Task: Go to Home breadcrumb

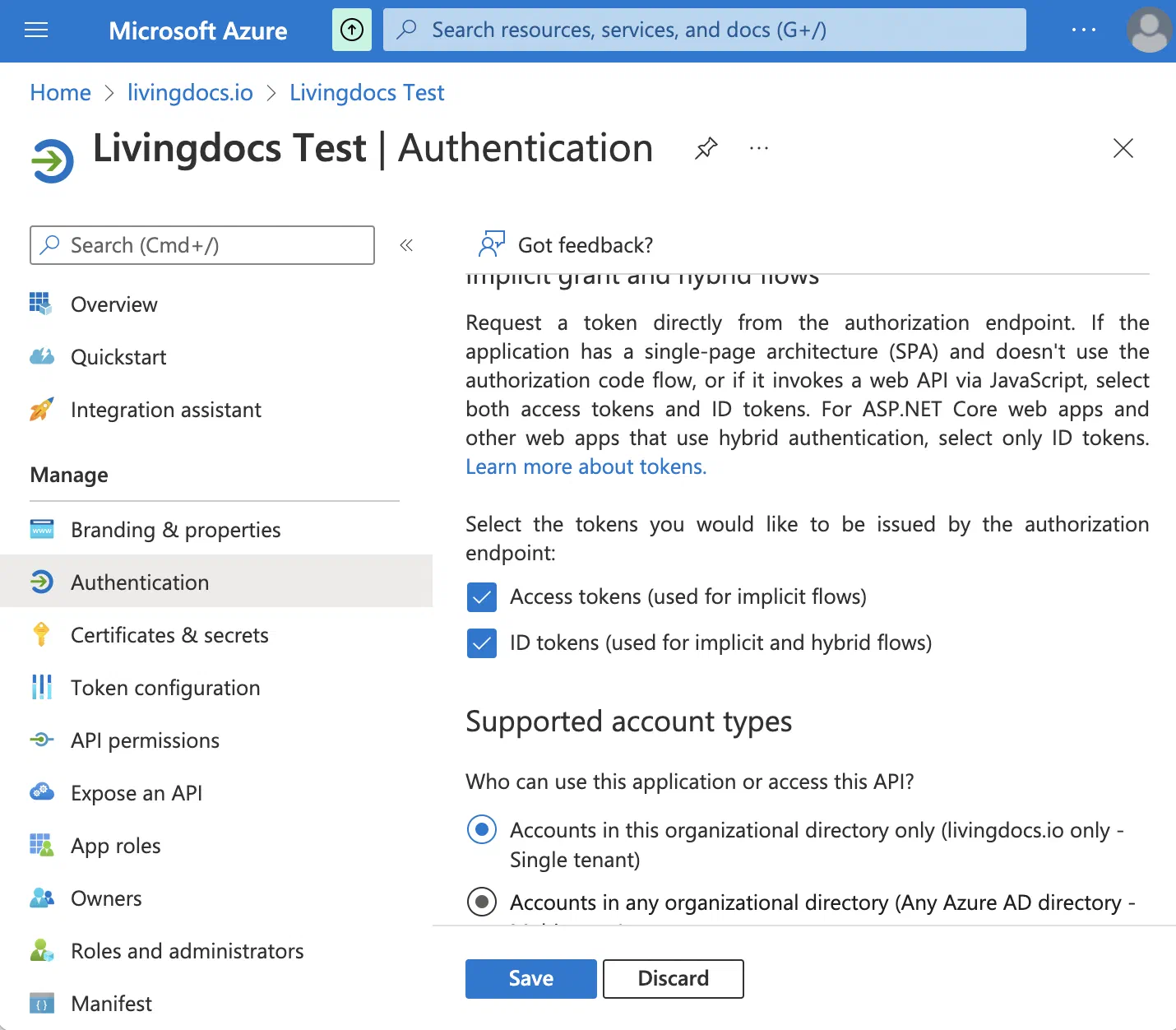Action: coord(60,92)
